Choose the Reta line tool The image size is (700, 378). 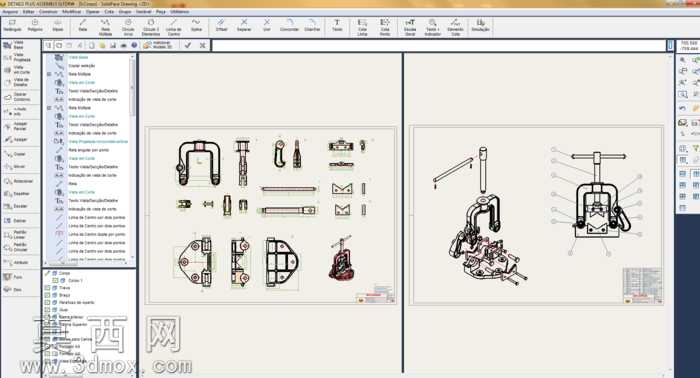[83, 26]
